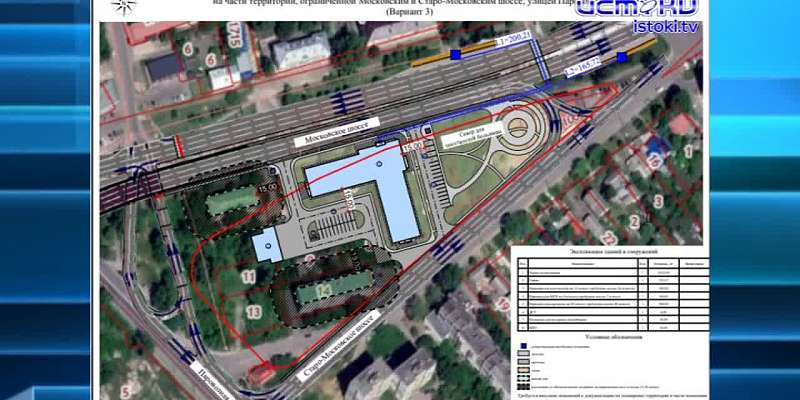Screen dimensions: 800x400
Task: Click the blue square legend swatch
Action: click(523, 346)
